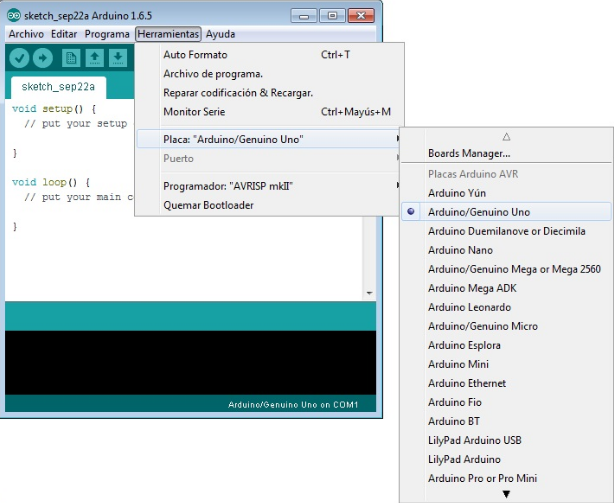614x503 pixels.
Task: Close the Arduino window
Action: pos(361,16)
